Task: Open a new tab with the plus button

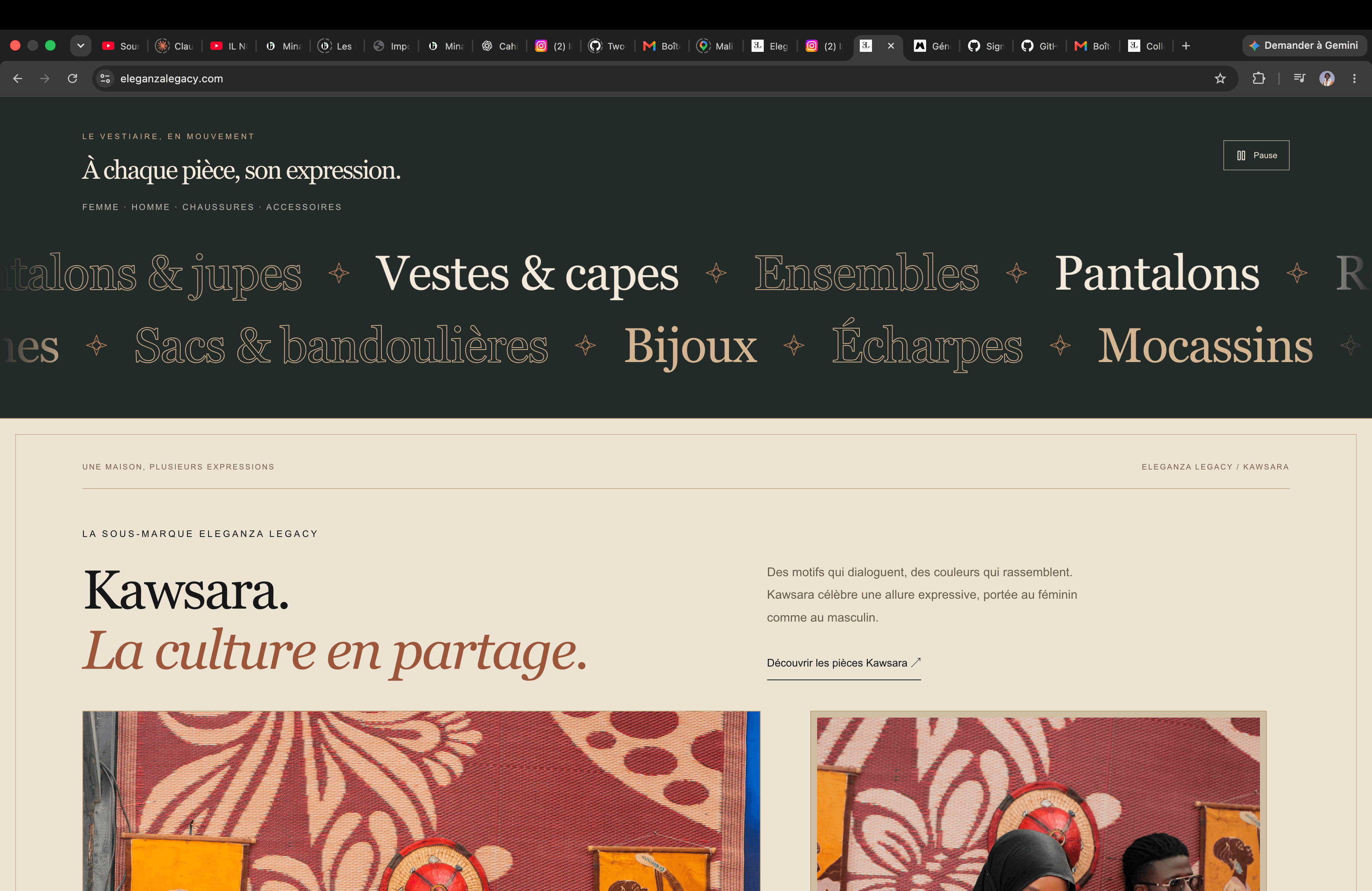Action: [x=1186, y=45]
